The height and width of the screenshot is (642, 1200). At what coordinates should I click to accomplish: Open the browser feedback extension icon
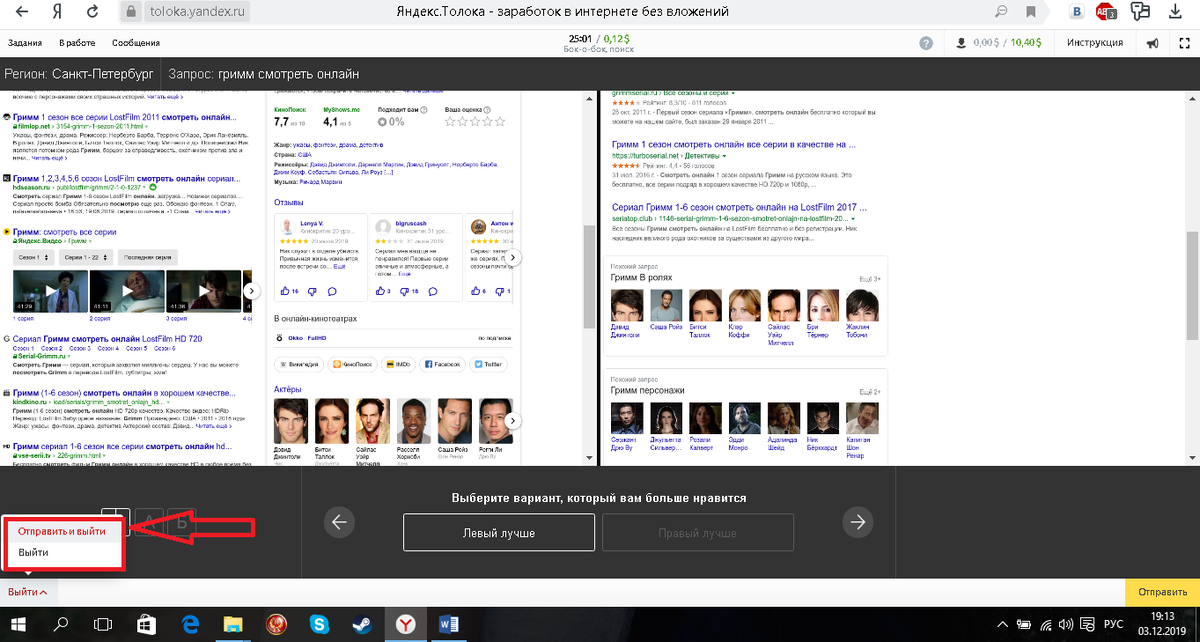point(1139,12)
